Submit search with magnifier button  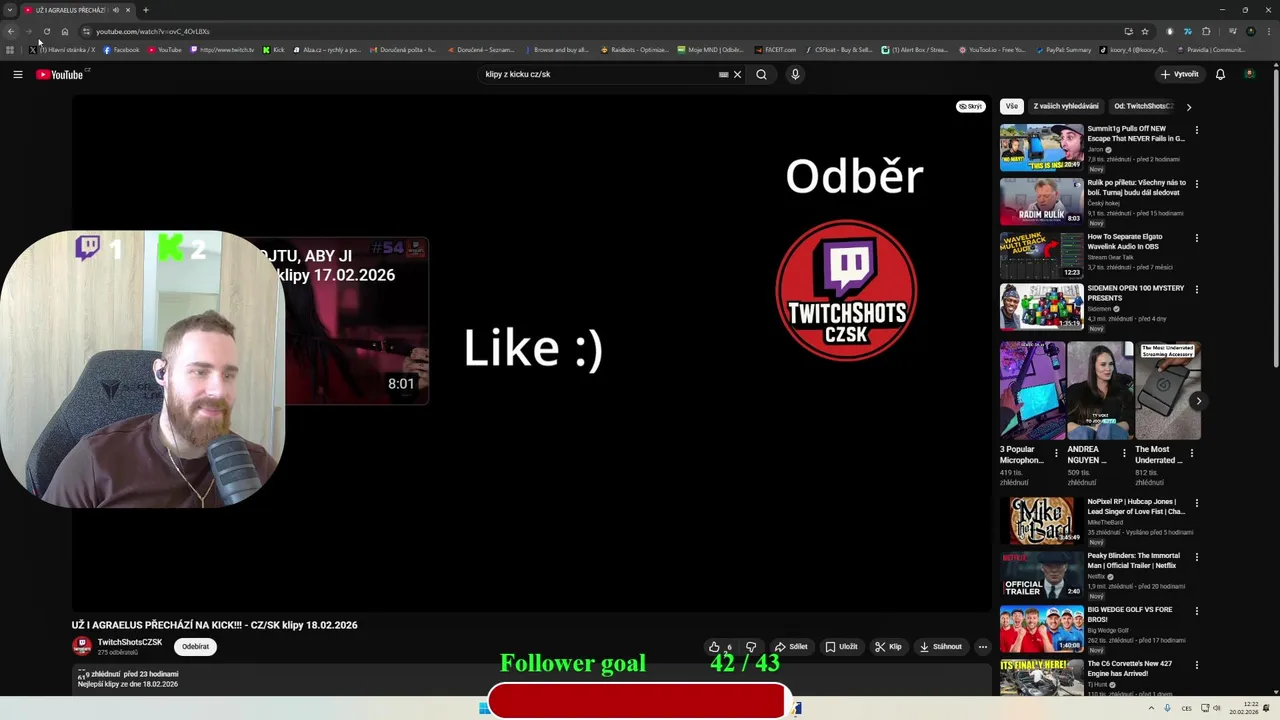[x=761, y=74]
